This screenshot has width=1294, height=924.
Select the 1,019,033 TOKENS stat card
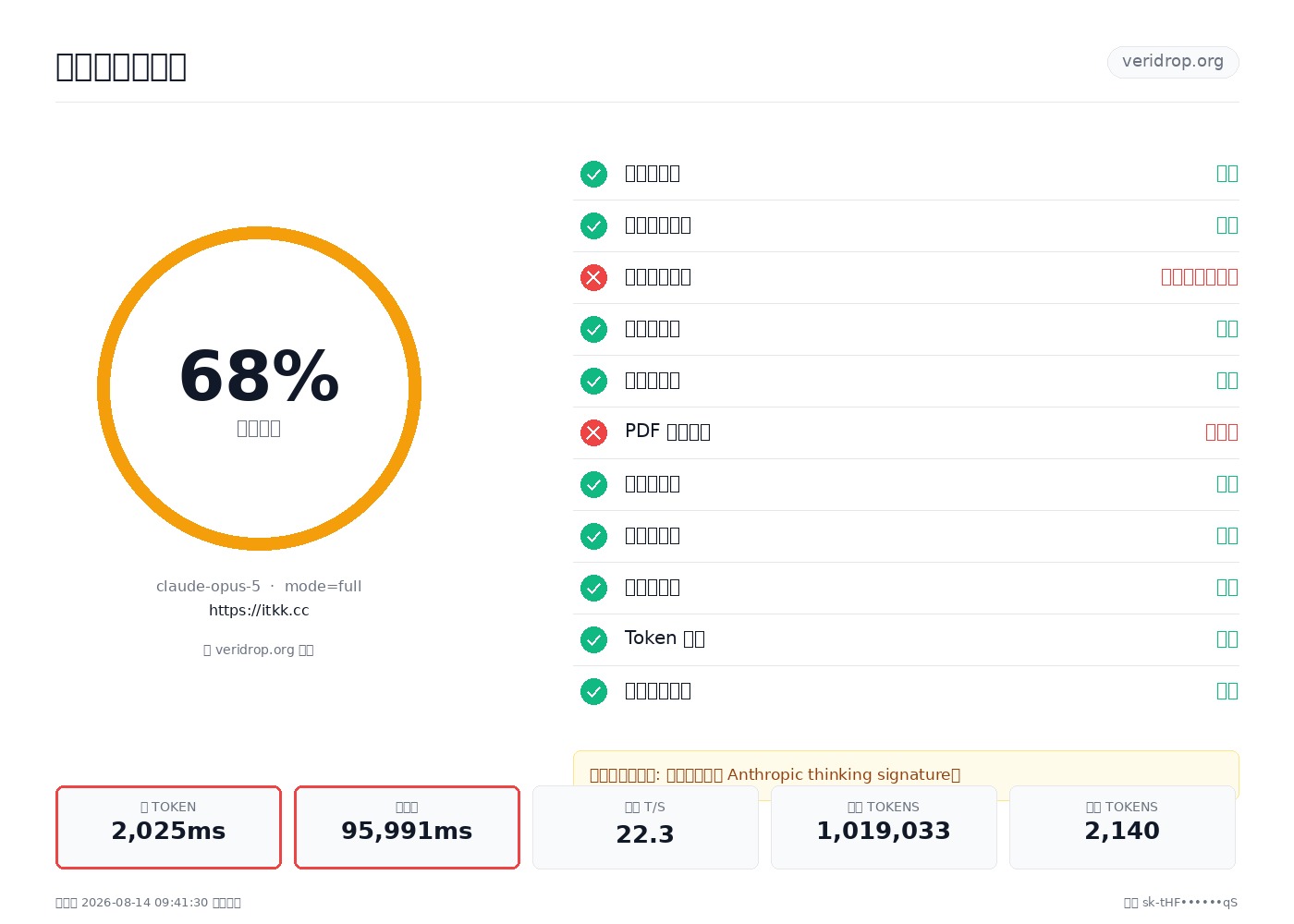884,827
